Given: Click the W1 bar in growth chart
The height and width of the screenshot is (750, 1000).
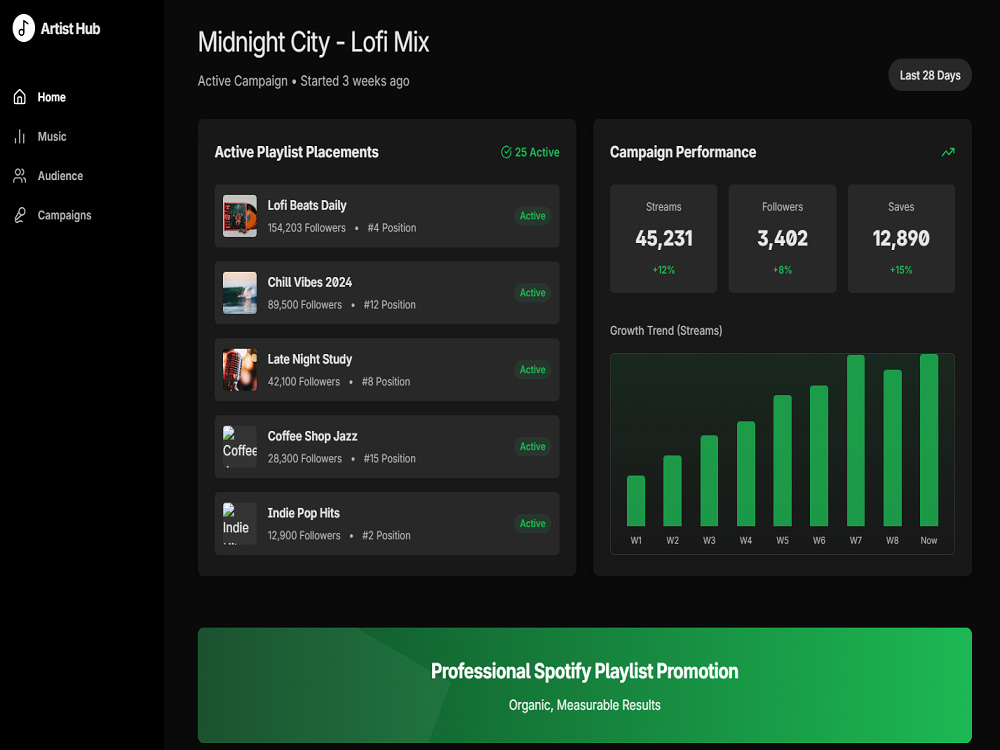Looking at the screenshot, I should 636,501.
